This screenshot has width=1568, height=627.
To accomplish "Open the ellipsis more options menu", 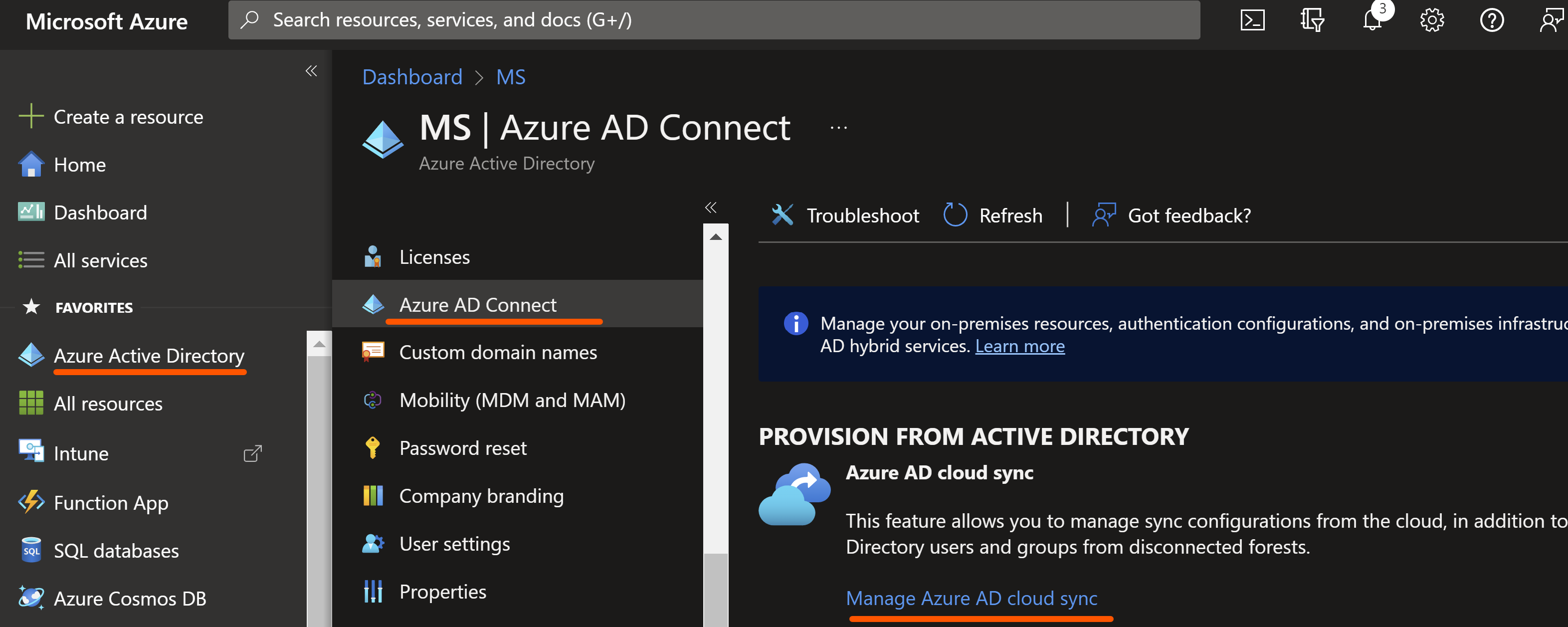I will pos(838,128).
